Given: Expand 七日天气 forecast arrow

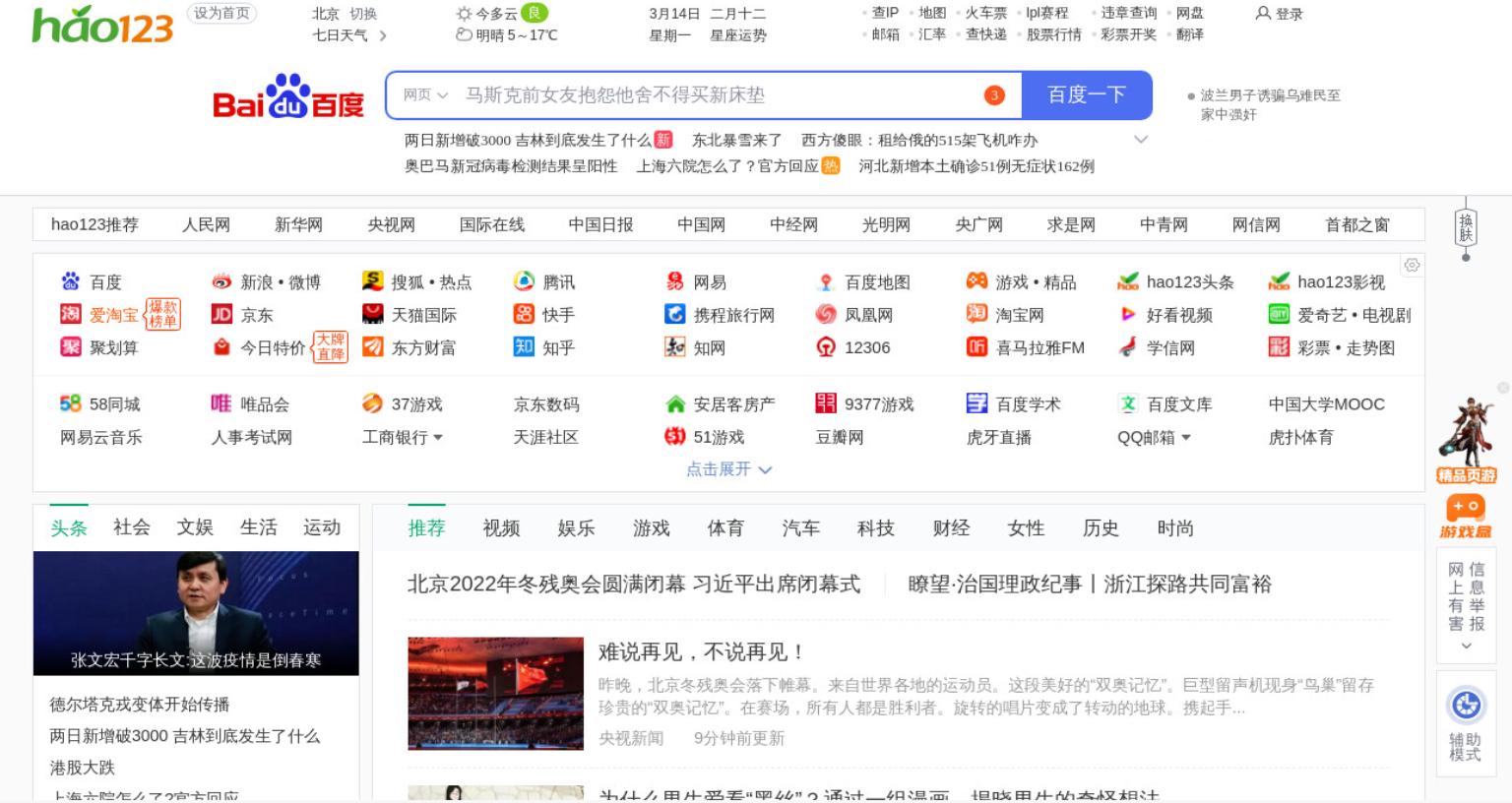Looking at the screenshot, I should tap(383, 35).
